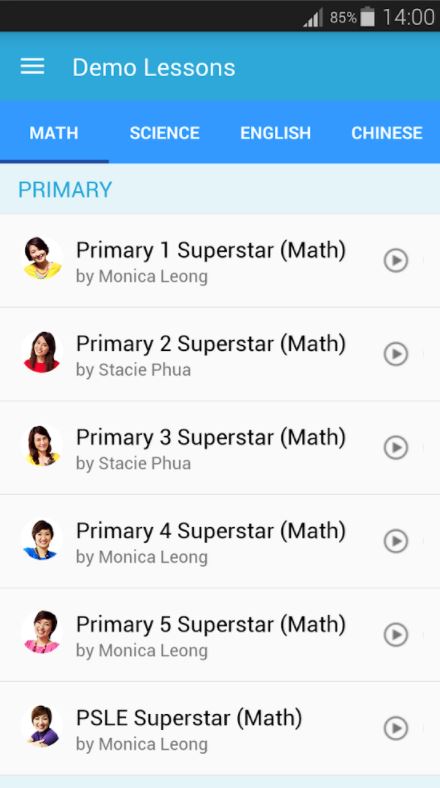440x788 pixels.
Task: Play the Primary 2 Superstar (Math) demo
Action: point(396,354)
